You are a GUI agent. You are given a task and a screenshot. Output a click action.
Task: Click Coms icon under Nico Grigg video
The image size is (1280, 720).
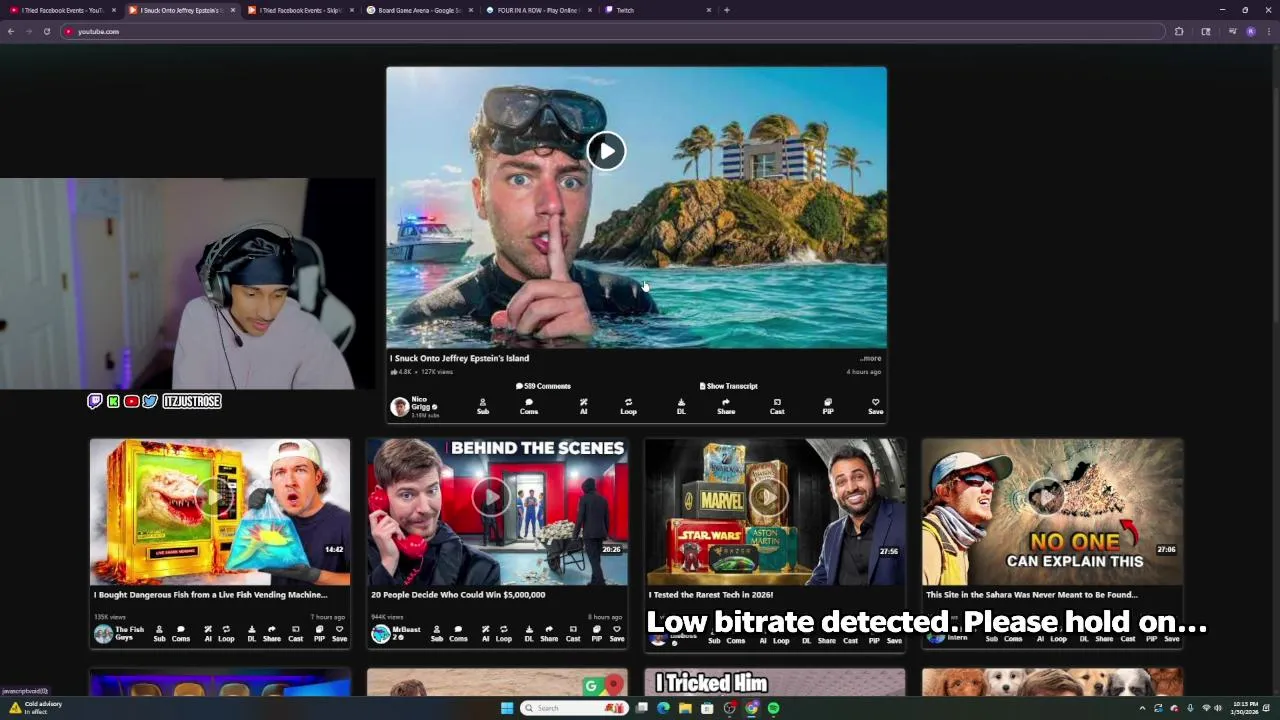529,406
